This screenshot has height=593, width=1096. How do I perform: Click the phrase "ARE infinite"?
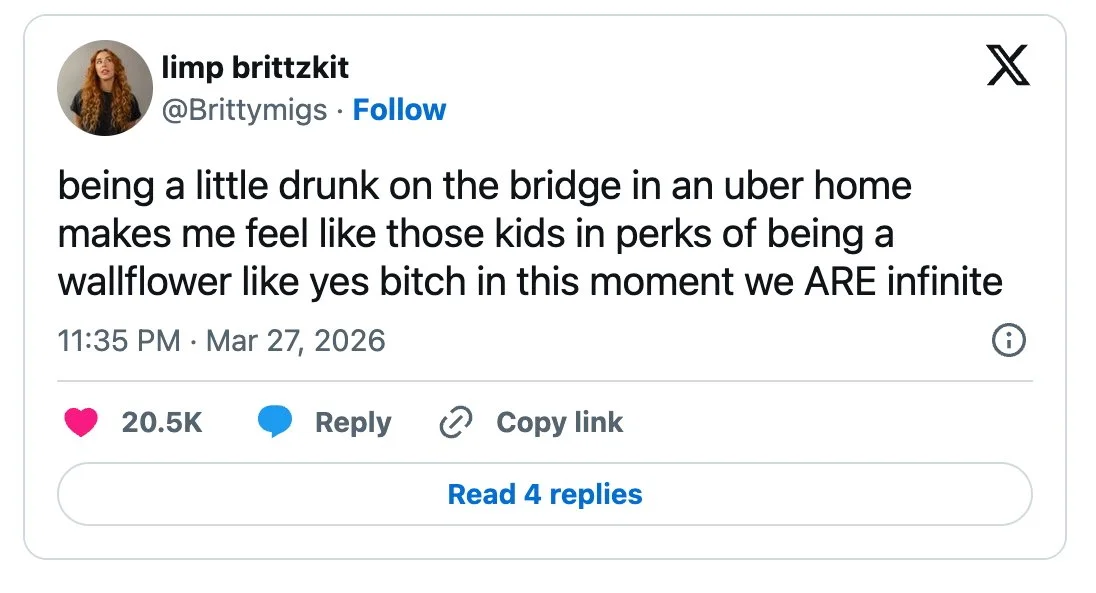tap(902, 282)
